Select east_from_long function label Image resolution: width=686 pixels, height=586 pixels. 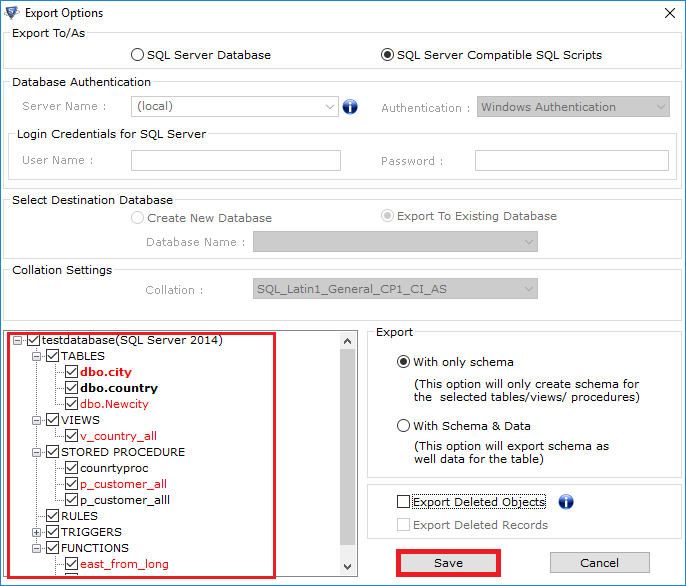[x=124, y=564]
